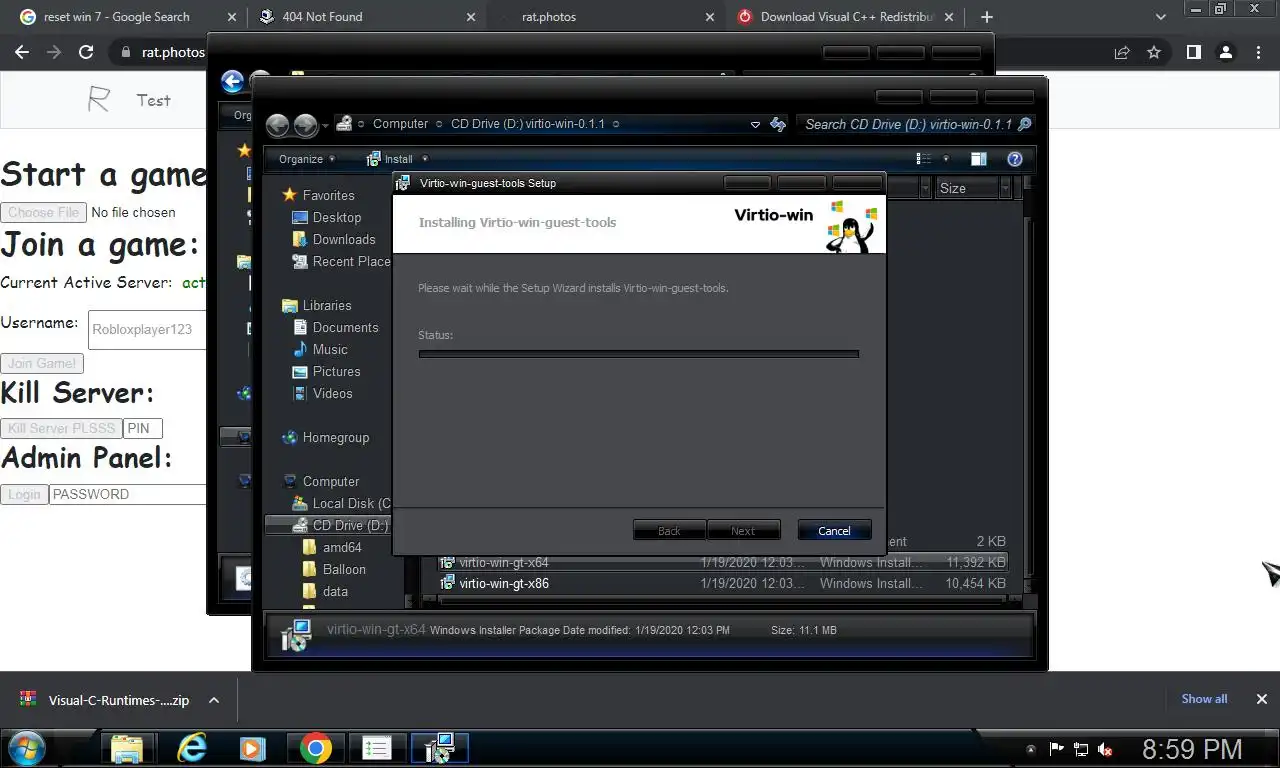Click the Username input field
This screenshot has width=1280, height=768.
pyautogui.click(x=147, y=329)
